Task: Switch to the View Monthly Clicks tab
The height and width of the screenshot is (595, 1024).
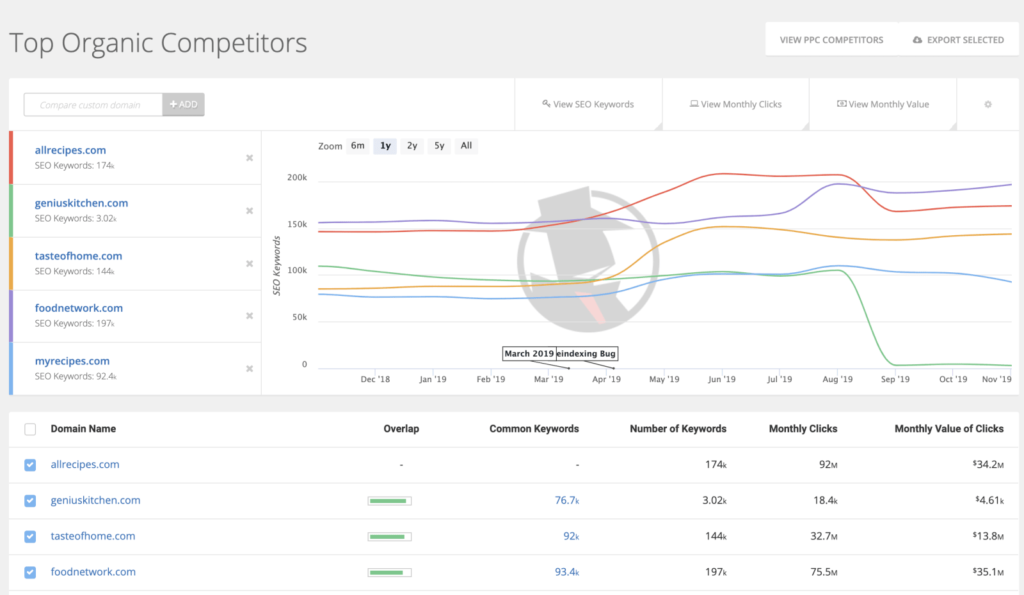Action: click(736, 105)
